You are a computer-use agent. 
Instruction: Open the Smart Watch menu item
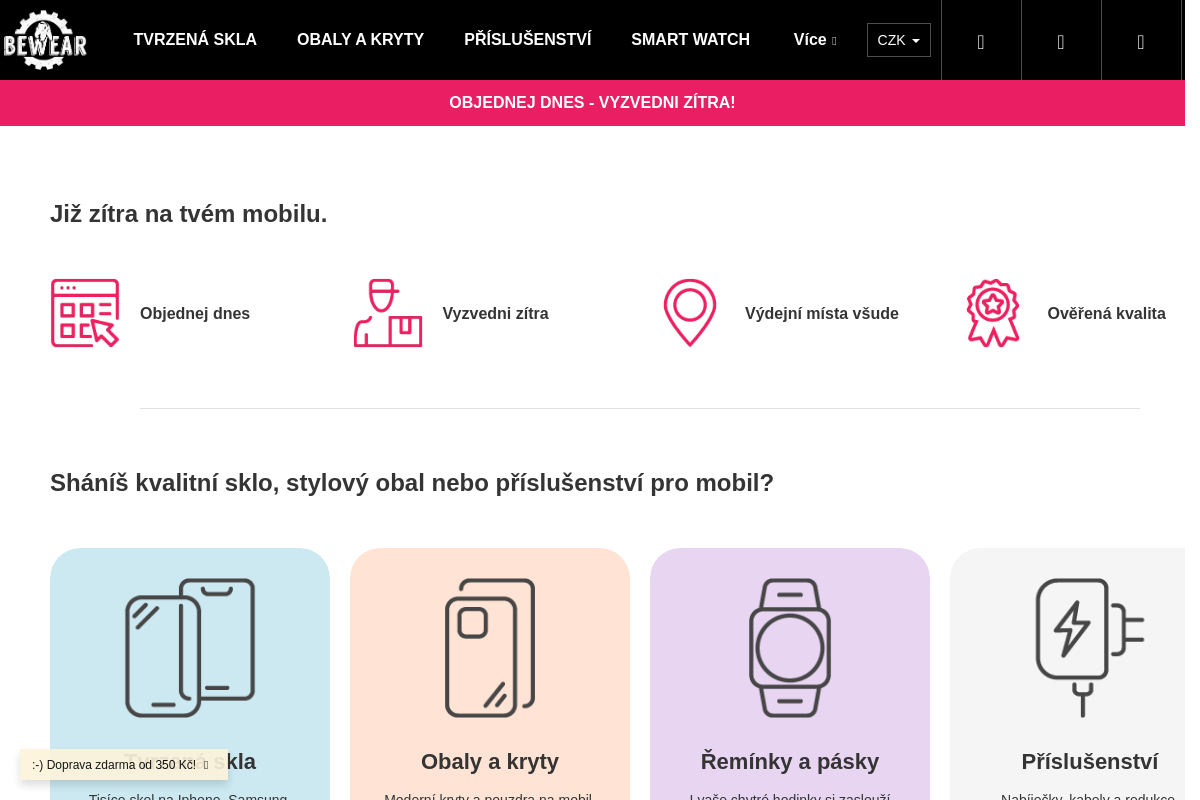[690, 40]
